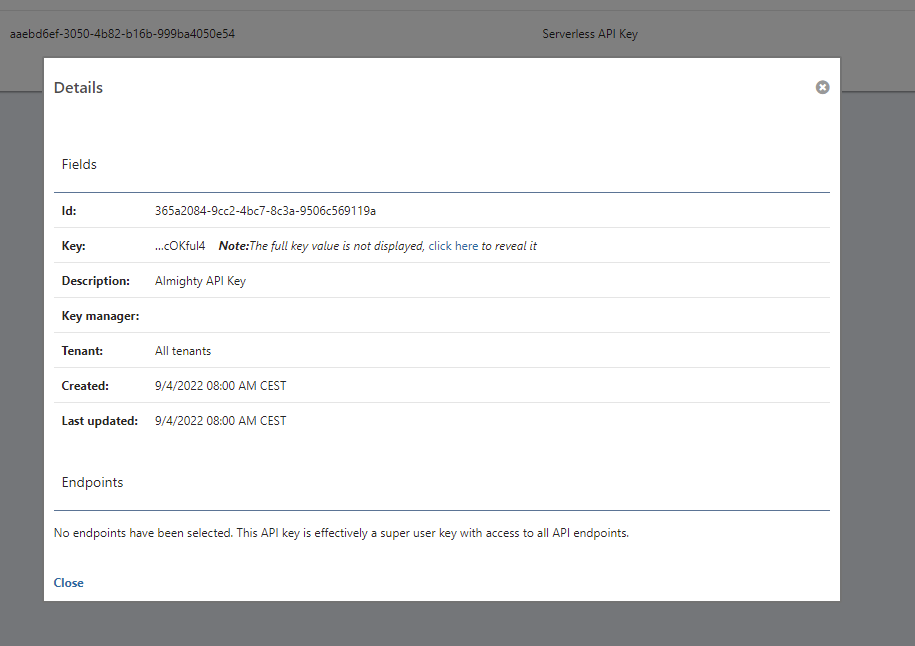Click the 'Description:' field label

(96, 281)
